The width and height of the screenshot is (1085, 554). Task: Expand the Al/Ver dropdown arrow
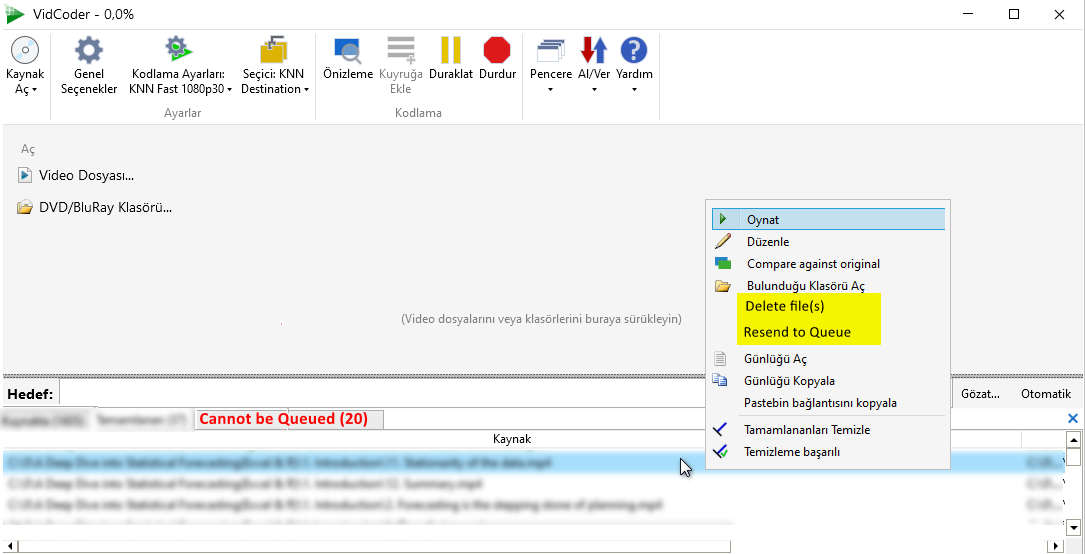[x=594, y=89]
